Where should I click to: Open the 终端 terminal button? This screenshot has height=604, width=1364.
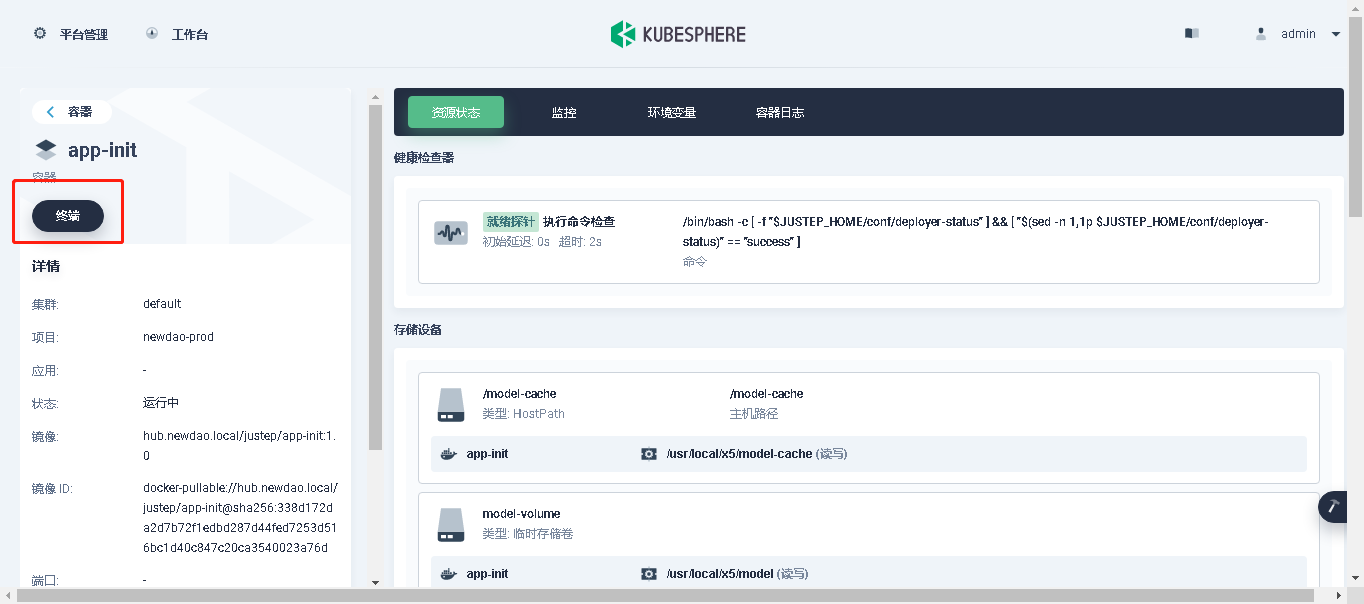click(x=68, y=215)
